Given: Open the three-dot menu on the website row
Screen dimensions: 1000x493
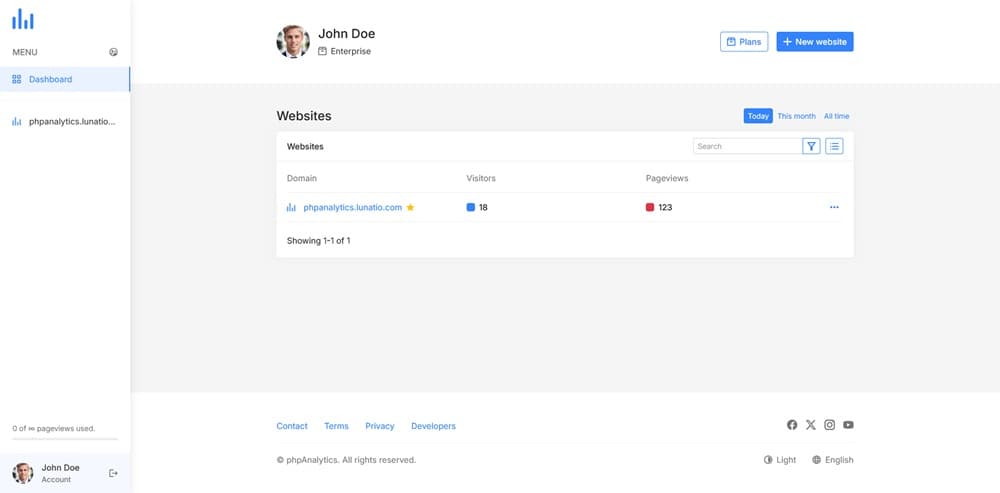Looking at the screenshot, I should click(834, 207).
